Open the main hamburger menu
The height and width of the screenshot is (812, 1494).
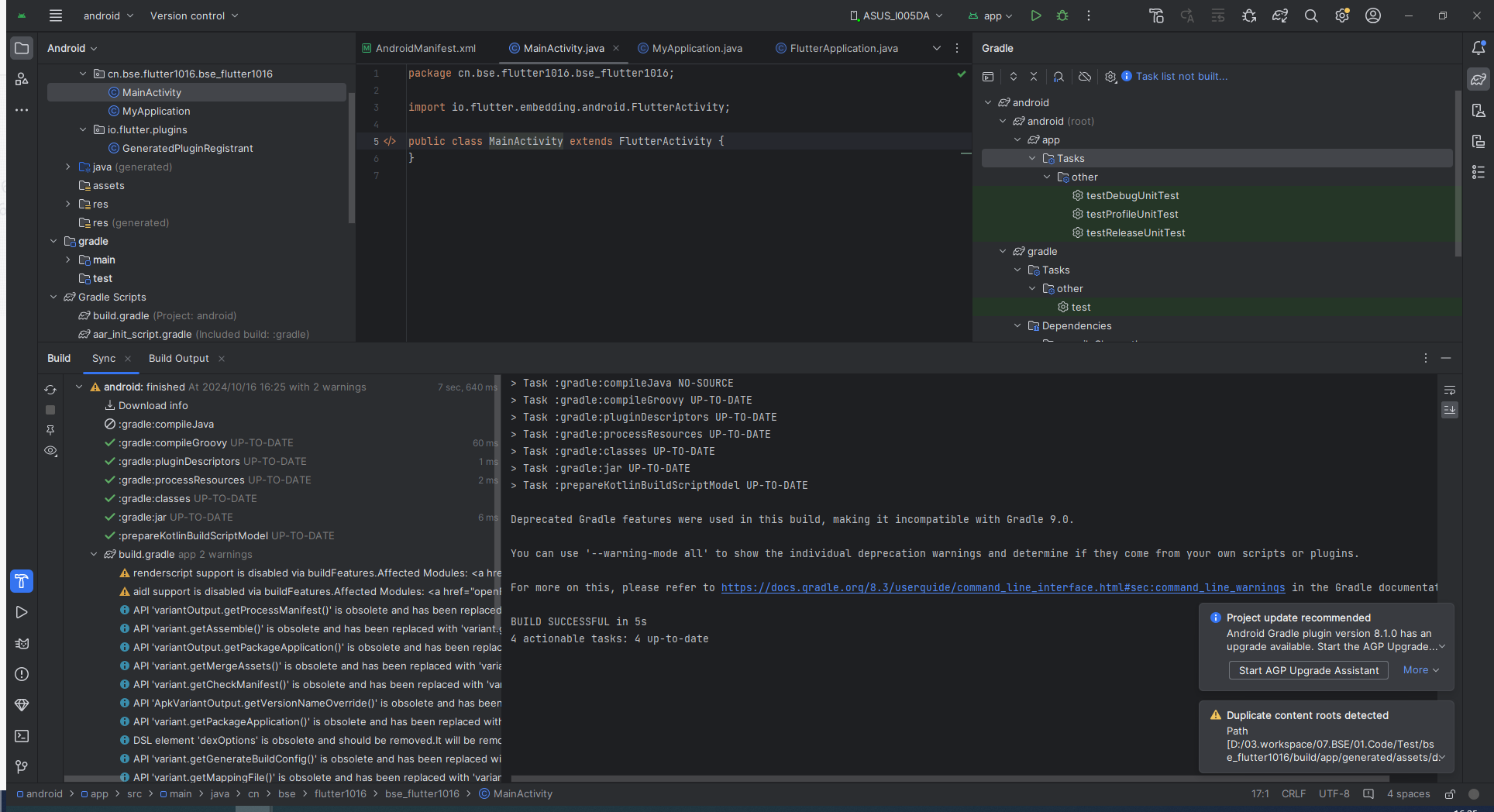pyautogui.click(x=55, y=15)
